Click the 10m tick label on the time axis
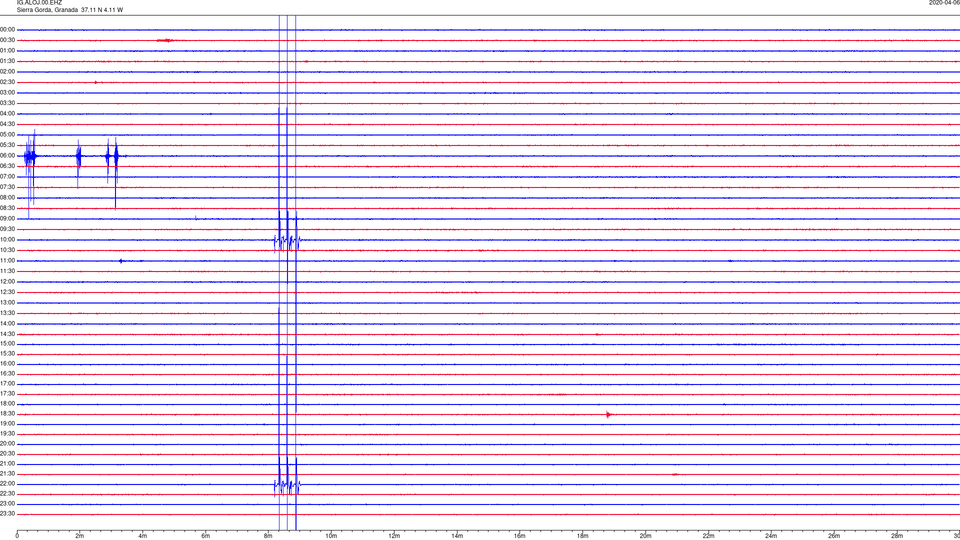 pos(331,536)
